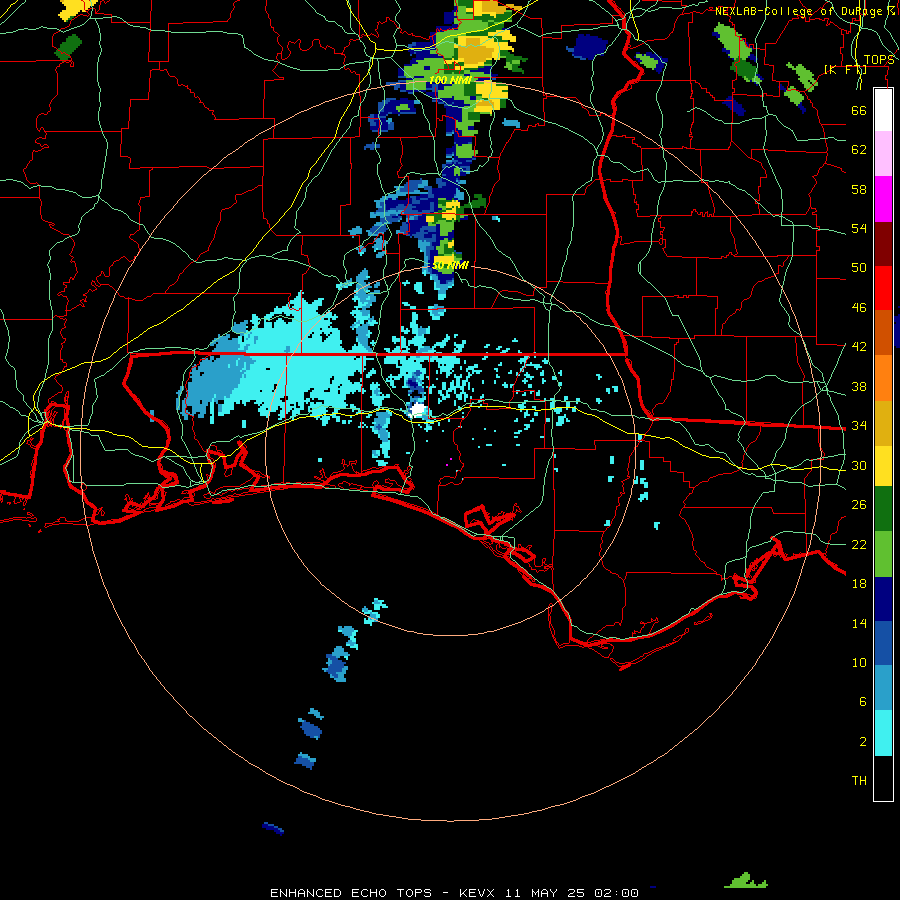Viewport: 900px width, 900px height.
Task: Click the "42" legend value
Action: pyautogui.click(x=859, y=346)
